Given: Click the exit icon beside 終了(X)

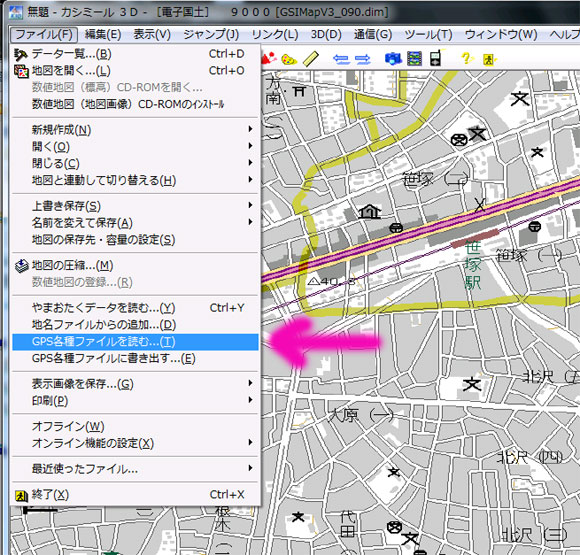Looking at the screenshot, I should 21,495.
